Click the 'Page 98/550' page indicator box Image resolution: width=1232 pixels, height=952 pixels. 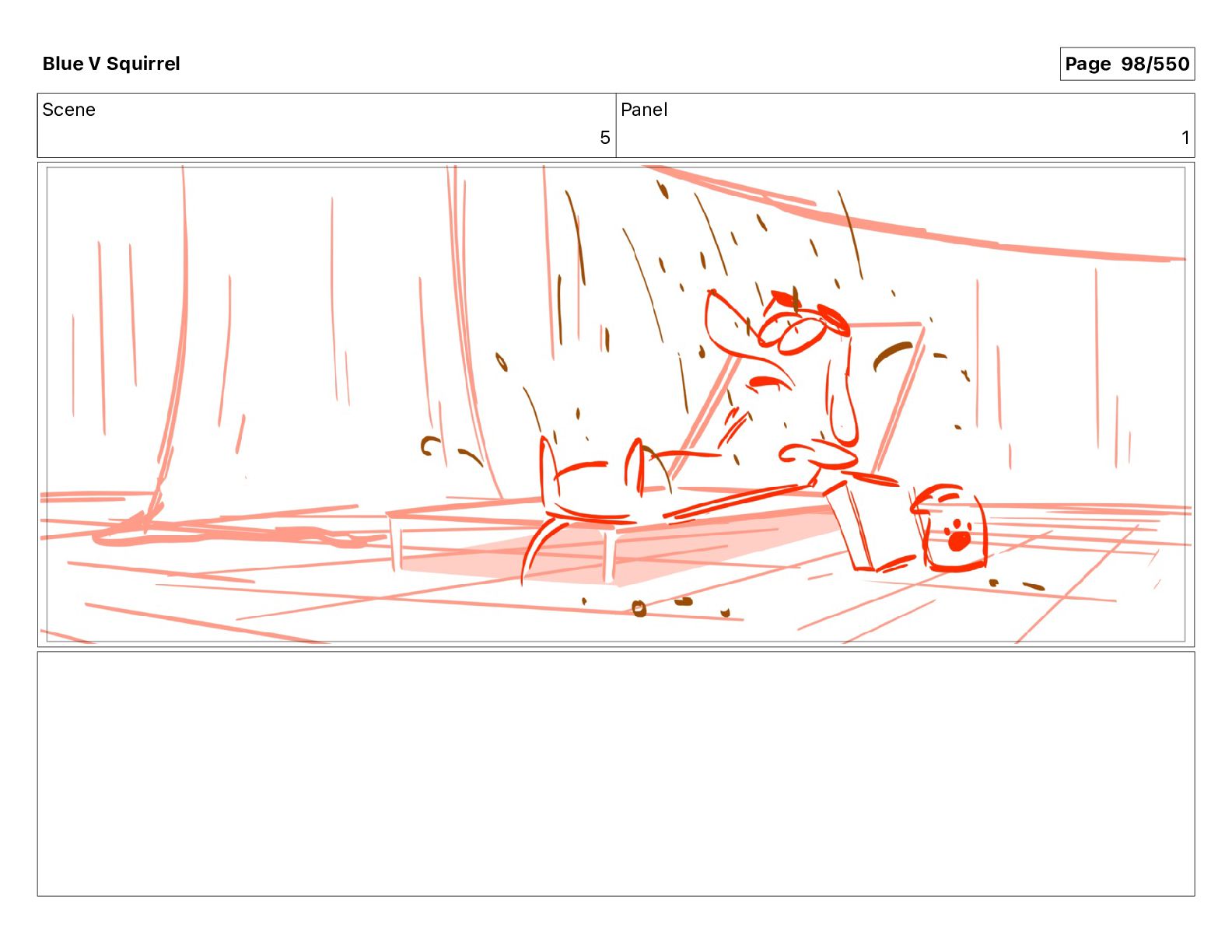tap(1127, 64)
